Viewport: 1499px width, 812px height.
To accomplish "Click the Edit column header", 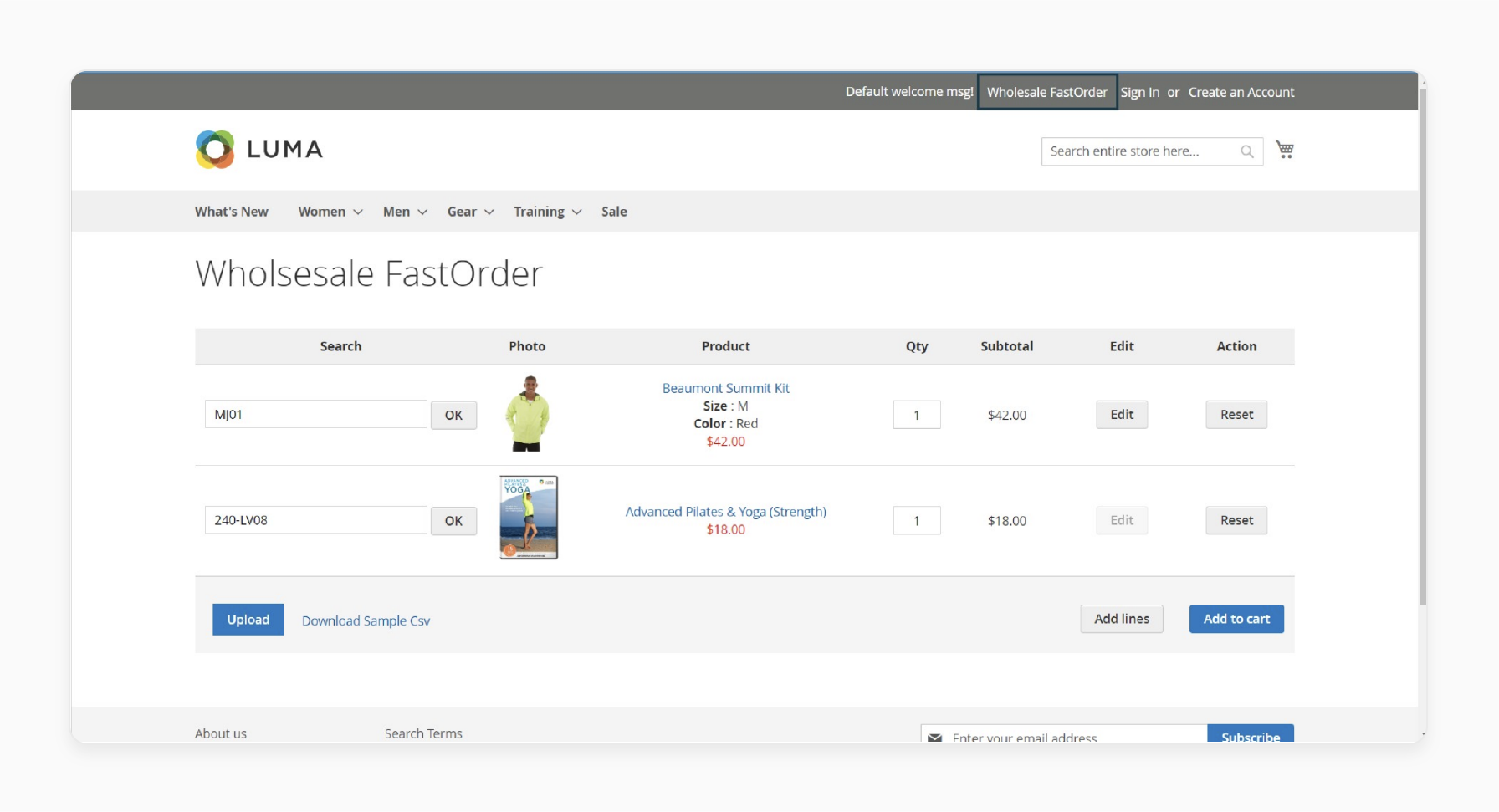I will coord(1122,346).
